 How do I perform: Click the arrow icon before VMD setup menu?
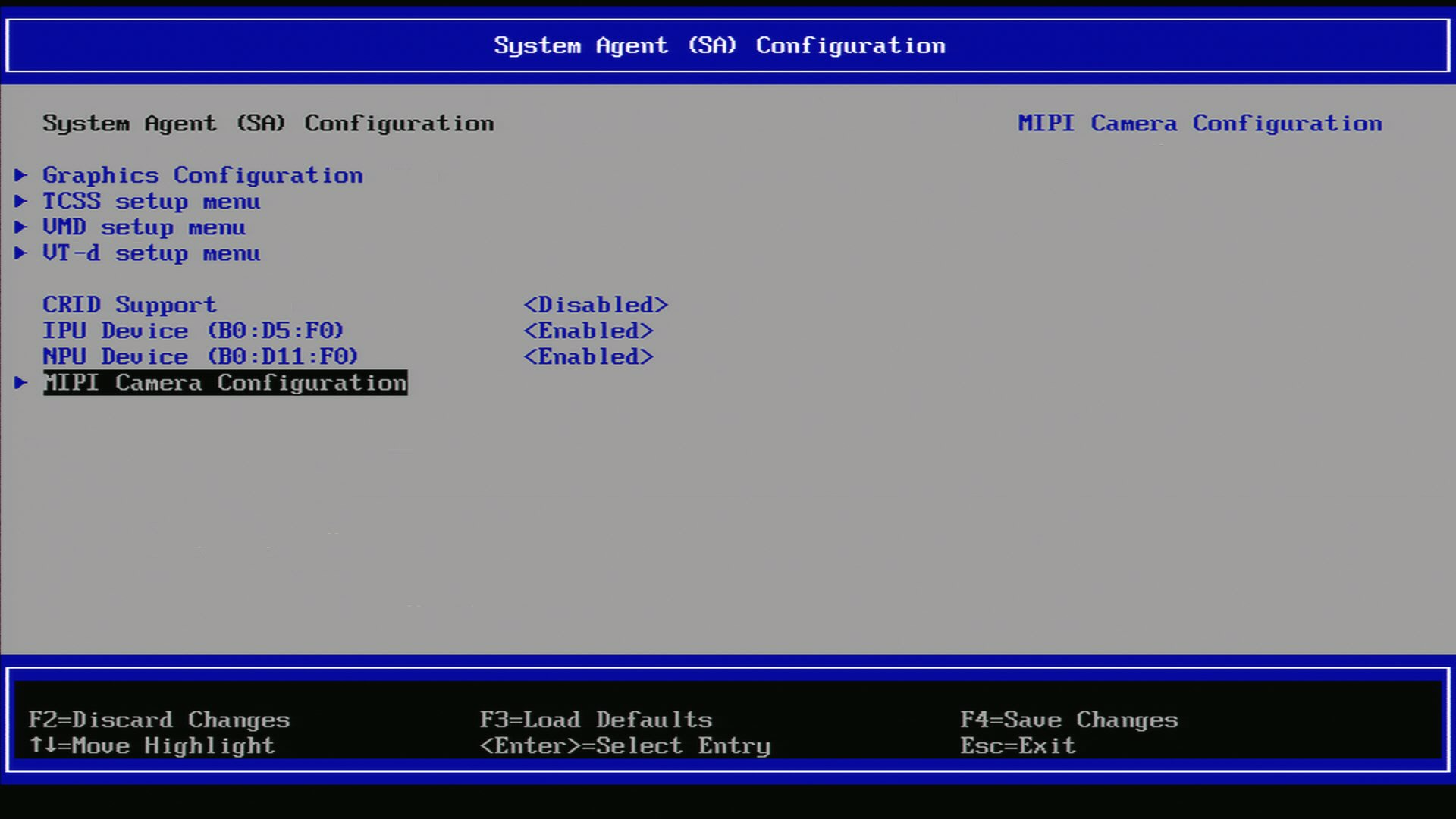(20, 227)
